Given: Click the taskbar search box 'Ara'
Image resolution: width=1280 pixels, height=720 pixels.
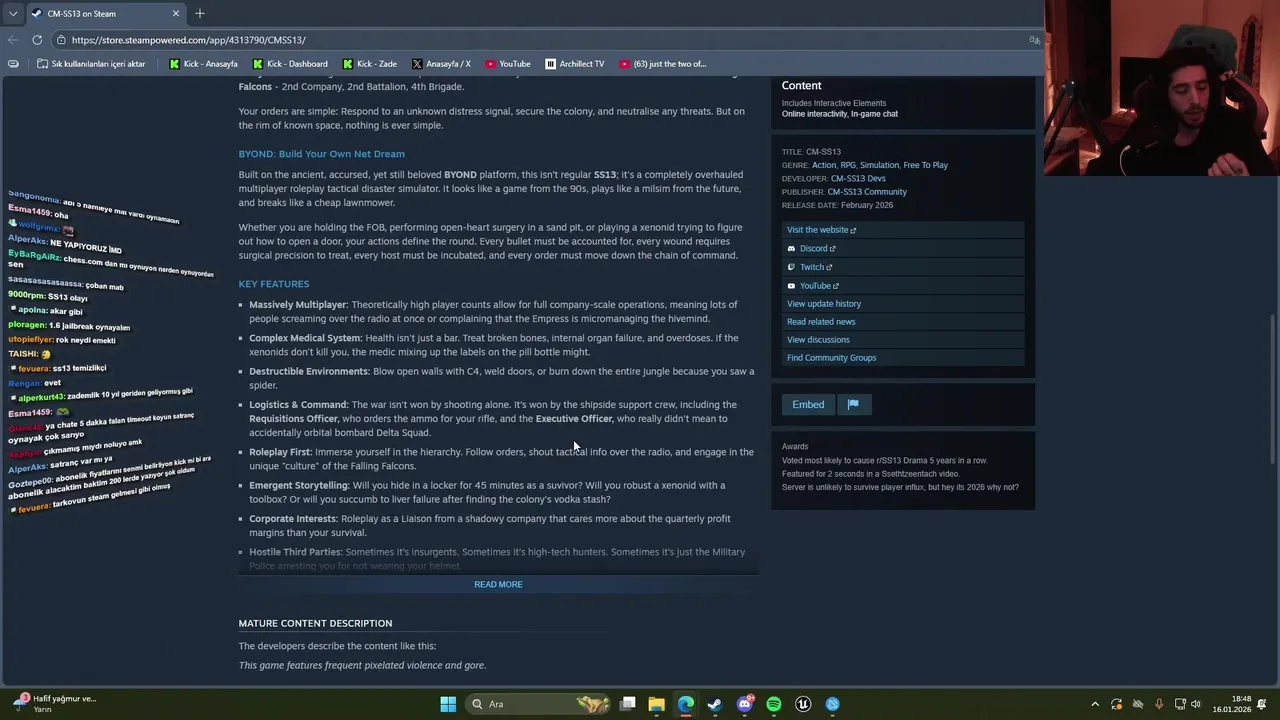Looking at the screenshot, I should click(x=540, y=704).
